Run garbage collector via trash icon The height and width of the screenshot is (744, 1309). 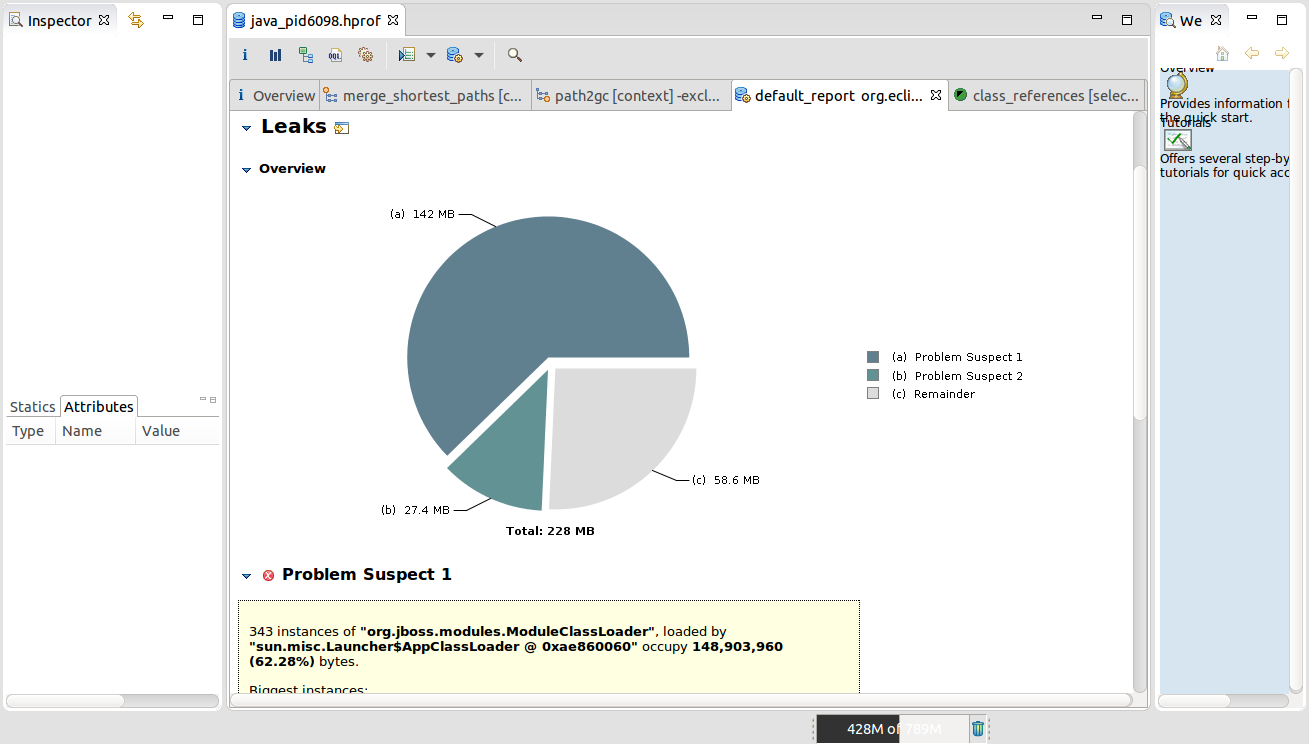click(978, 729)
